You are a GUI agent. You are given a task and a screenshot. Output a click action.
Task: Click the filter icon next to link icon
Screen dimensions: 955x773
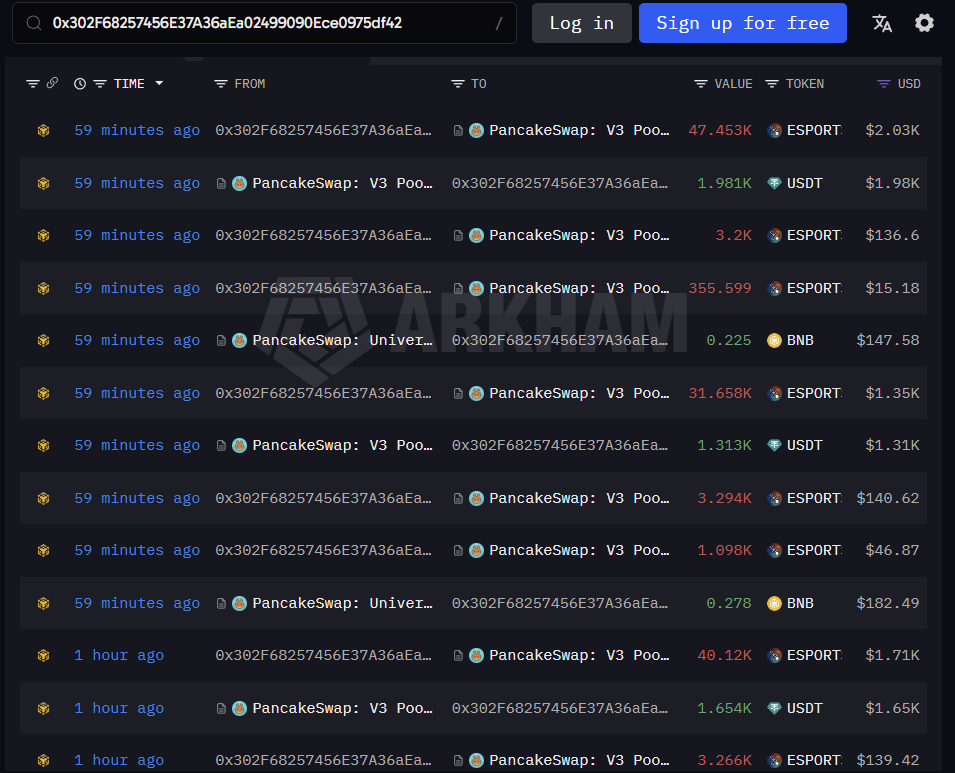tap(33, 83)
